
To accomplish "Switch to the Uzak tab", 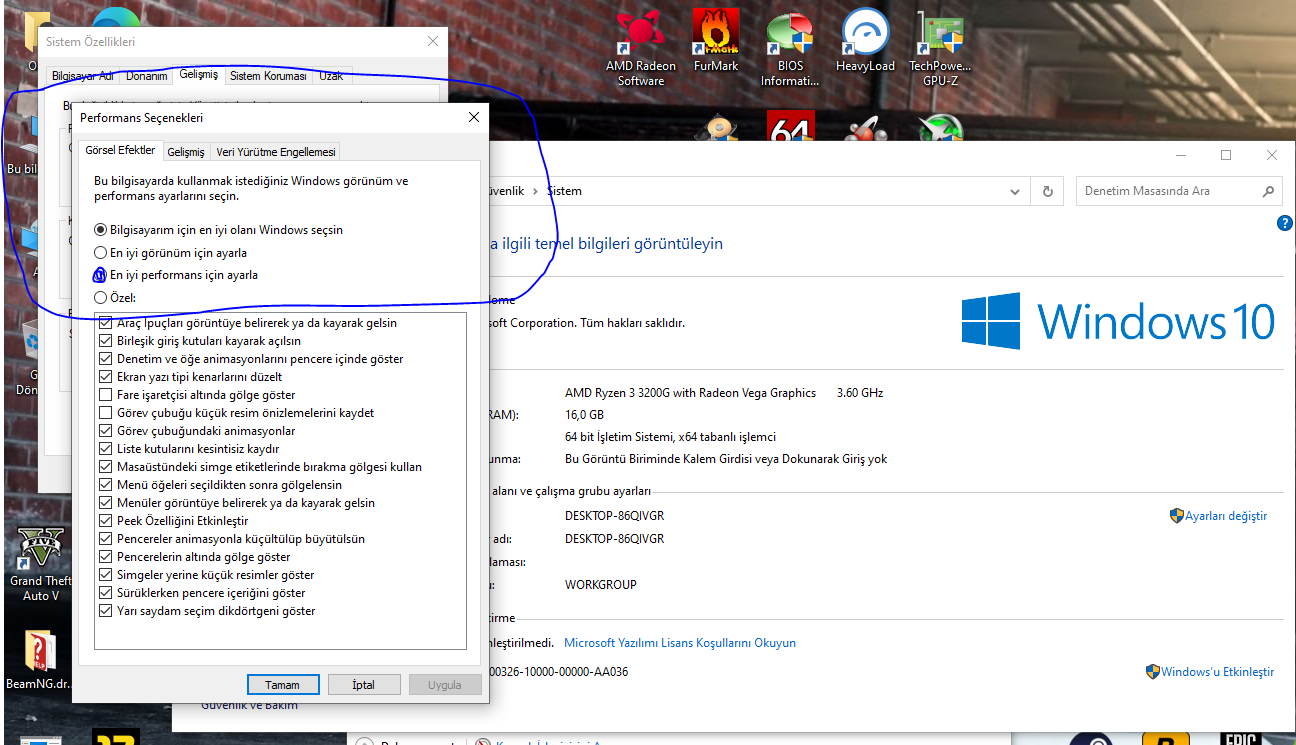I will [x=330, y=76].
